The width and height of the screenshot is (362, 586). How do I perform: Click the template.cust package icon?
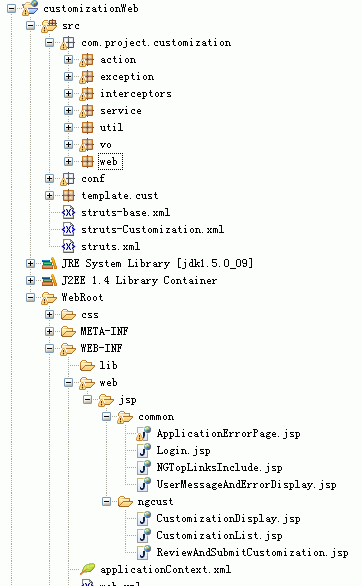click(x=68, y=195)
